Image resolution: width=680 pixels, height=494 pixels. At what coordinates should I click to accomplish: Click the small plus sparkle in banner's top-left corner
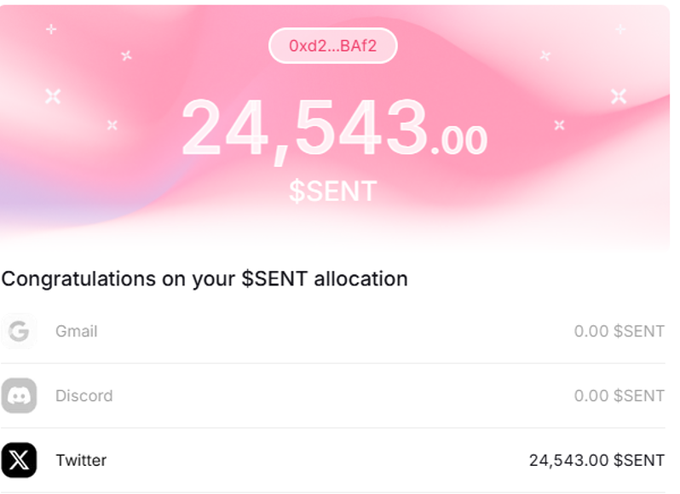[51, 29]
